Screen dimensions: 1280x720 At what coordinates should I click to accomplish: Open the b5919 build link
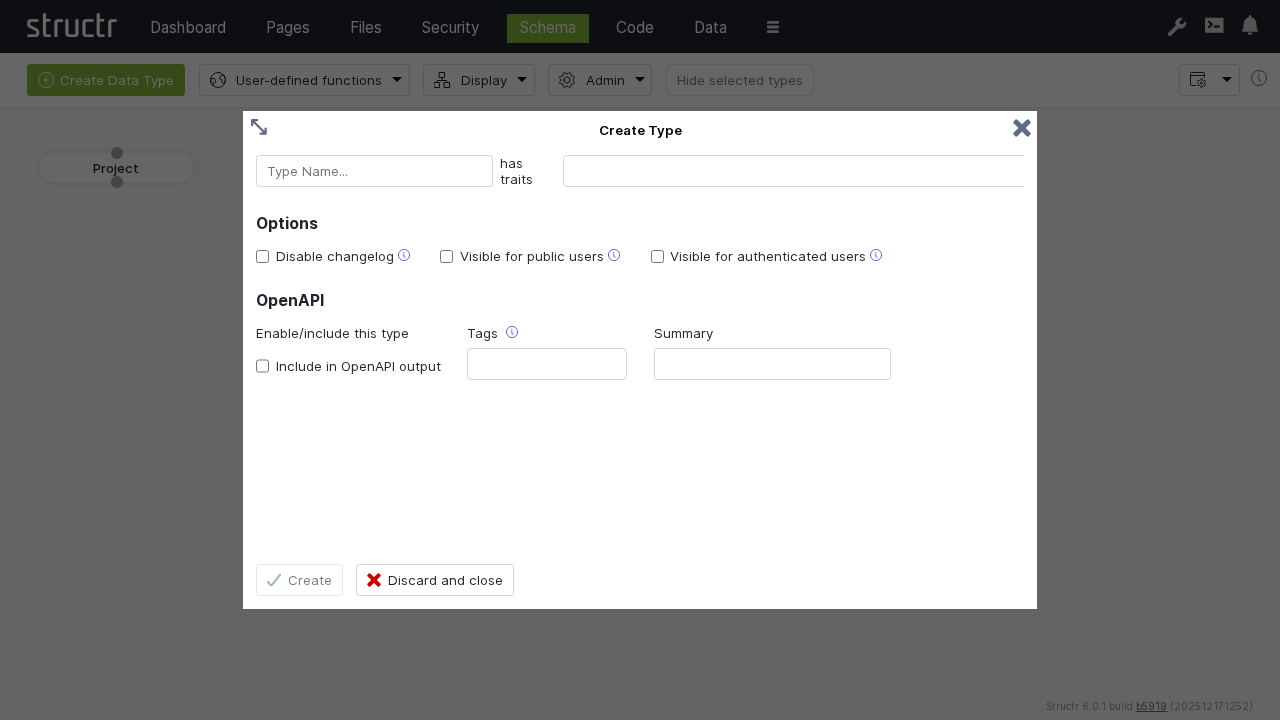click(1151, 706)
